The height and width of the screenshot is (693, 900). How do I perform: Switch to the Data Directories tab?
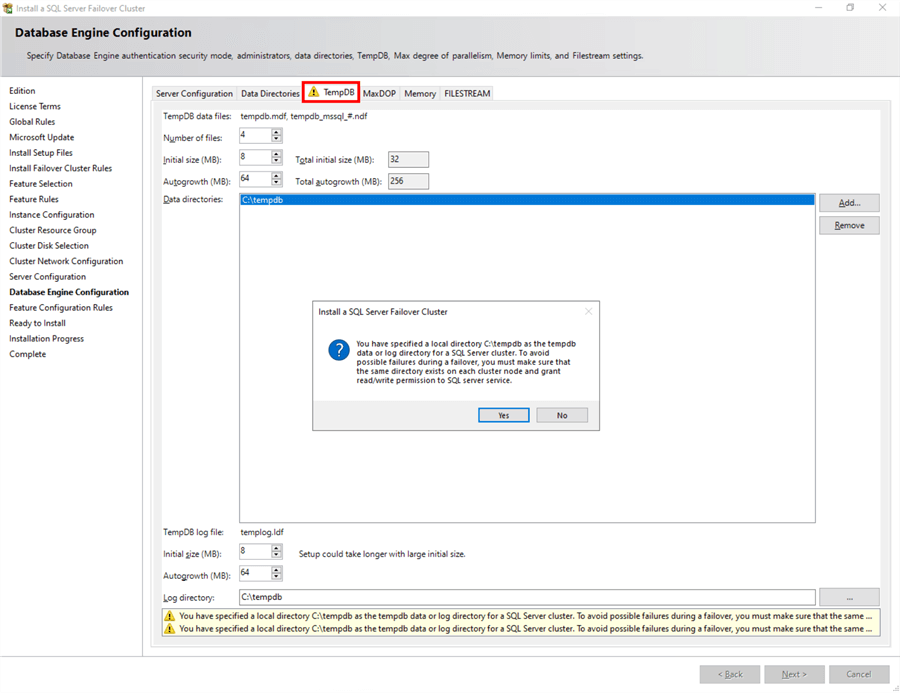270,94
